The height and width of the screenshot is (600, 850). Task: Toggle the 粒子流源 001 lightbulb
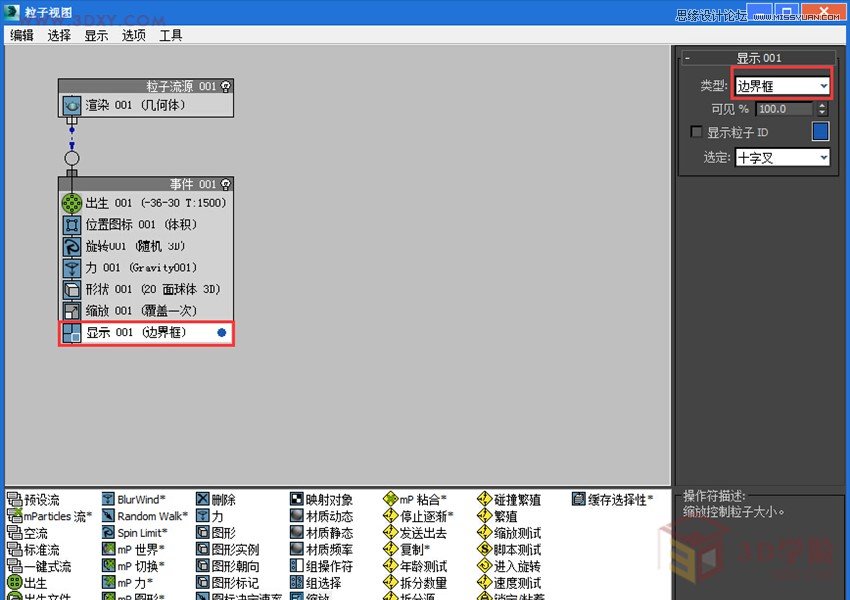pyautogui.click(x=227, y=86)
